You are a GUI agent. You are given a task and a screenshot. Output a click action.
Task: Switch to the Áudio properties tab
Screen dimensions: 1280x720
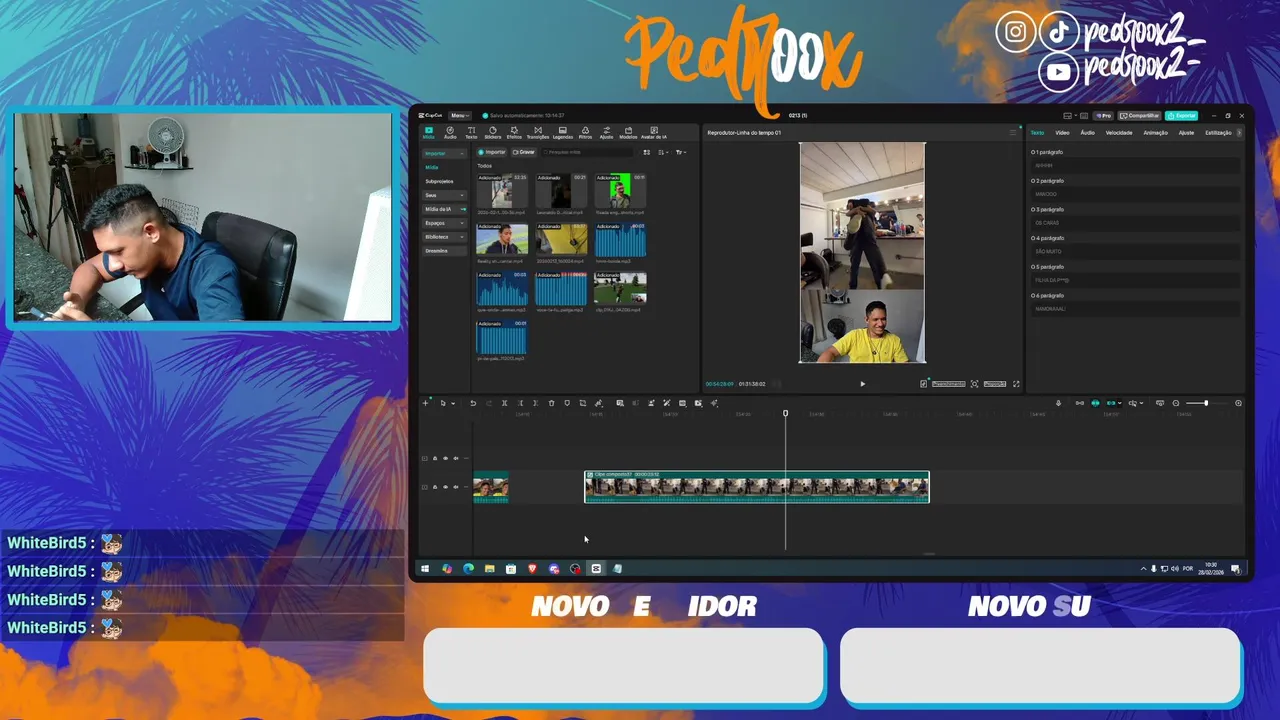point(1087,132)
